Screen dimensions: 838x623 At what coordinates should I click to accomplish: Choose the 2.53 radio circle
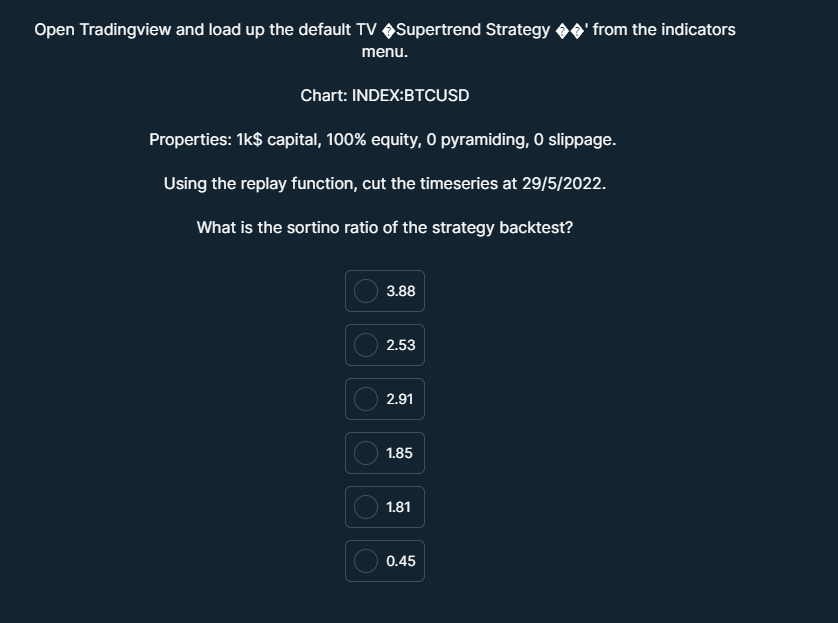click(x=366, y=345)
